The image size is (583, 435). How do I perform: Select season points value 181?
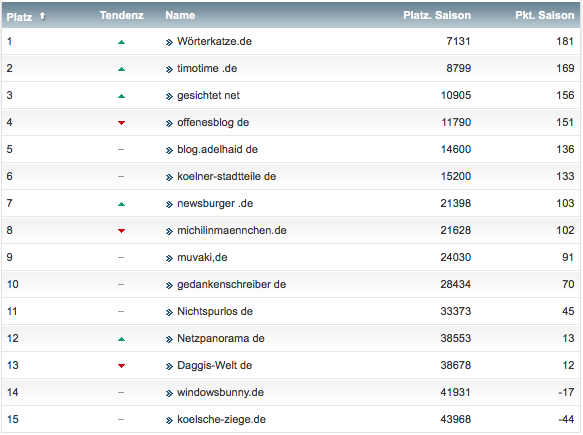[x=565, y=41]
